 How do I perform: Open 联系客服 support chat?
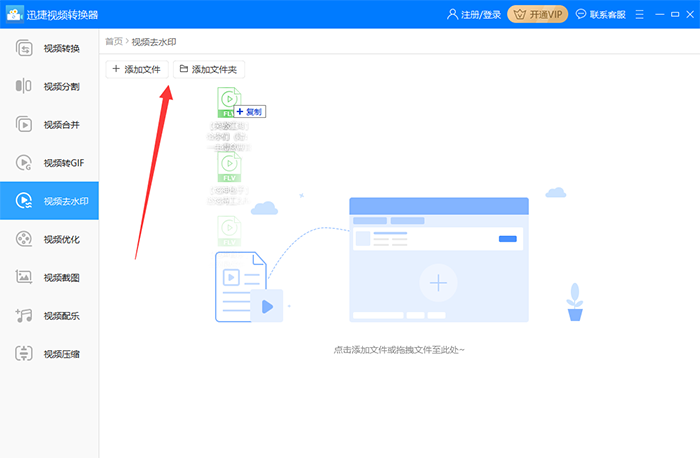pyautogui.click(x=600, y=15)
